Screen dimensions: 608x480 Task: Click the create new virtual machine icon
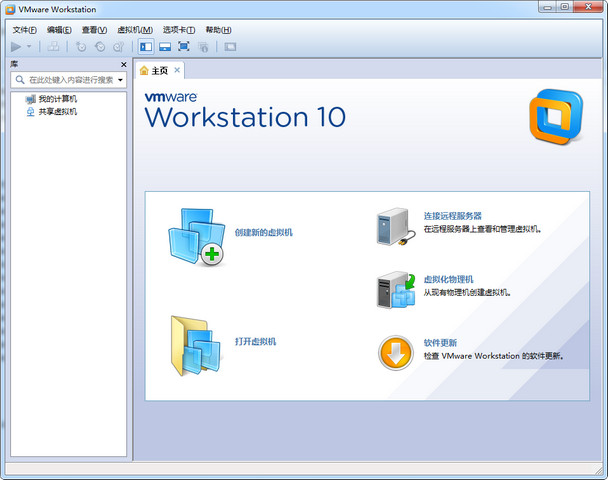pos(196,237)
